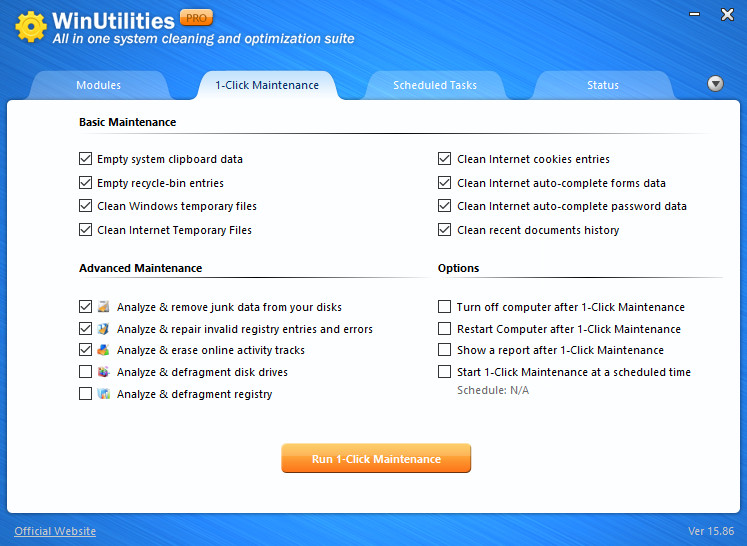Click the registry repair icon
The width and height of the screenshot is (747, 546).
coord(103,328)
